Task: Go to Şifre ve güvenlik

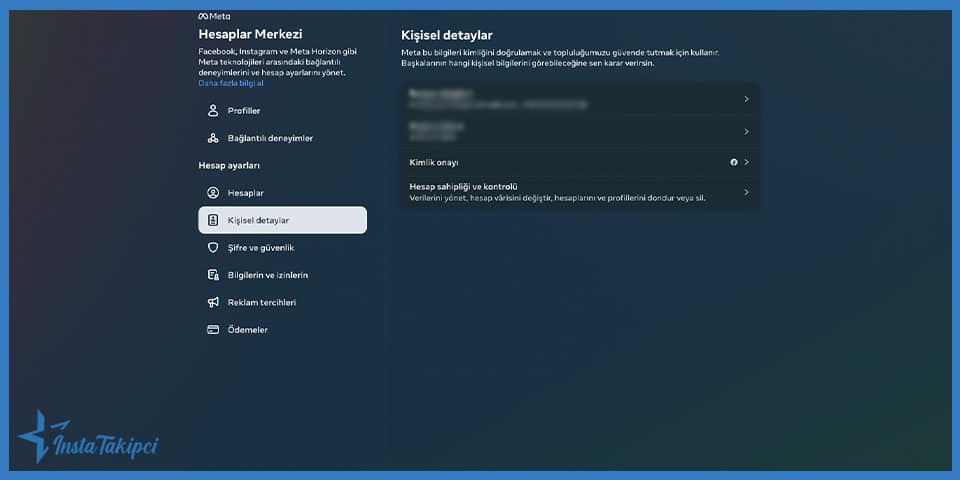Action: pos(283,248)
